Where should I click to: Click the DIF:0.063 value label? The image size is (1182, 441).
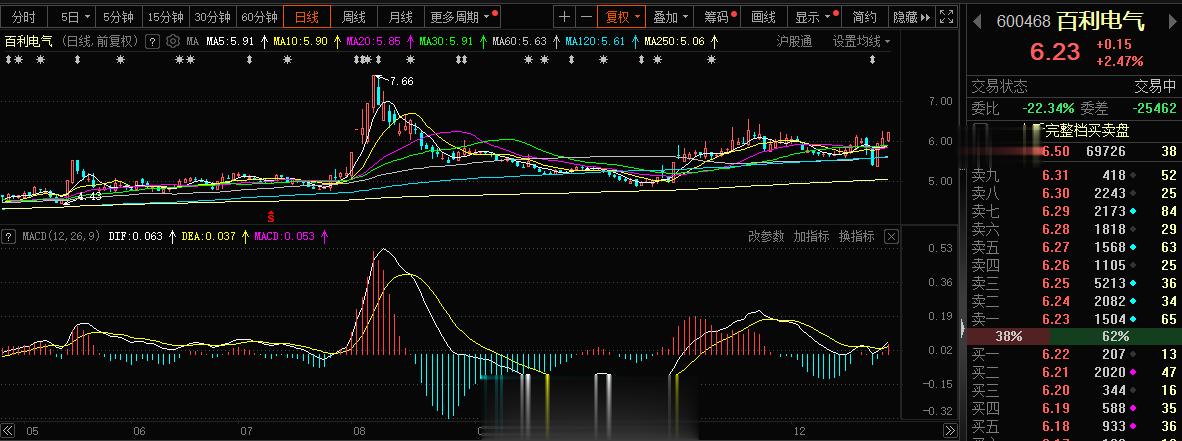click(136, 237)
